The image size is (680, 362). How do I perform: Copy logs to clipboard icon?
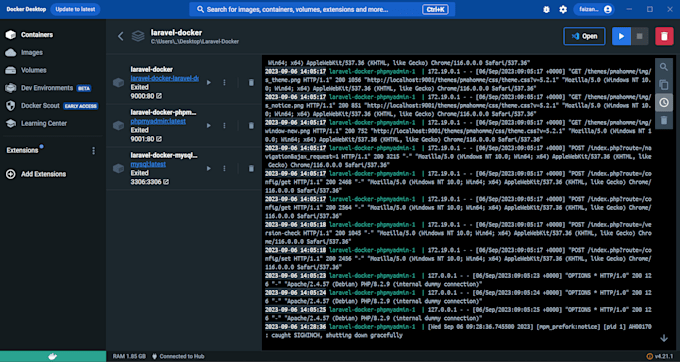[664, 85]
